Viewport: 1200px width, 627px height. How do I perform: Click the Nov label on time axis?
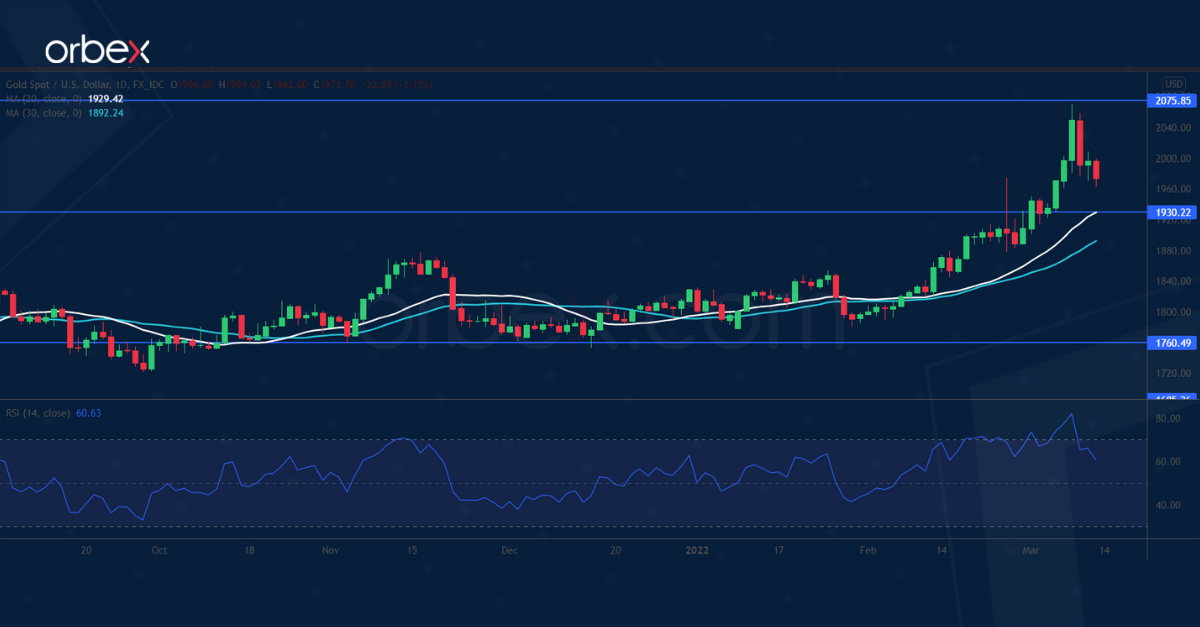332,550
